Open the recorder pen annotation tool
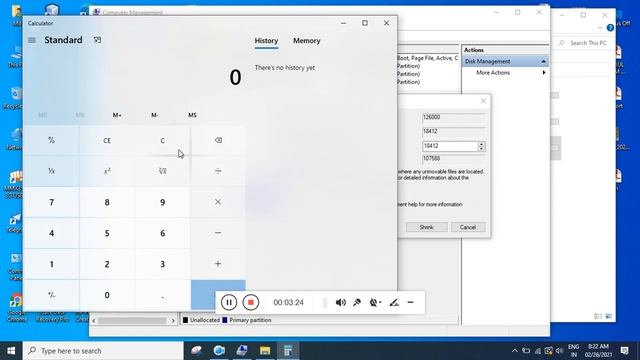 pyautogui.click(x=394, y=302)
